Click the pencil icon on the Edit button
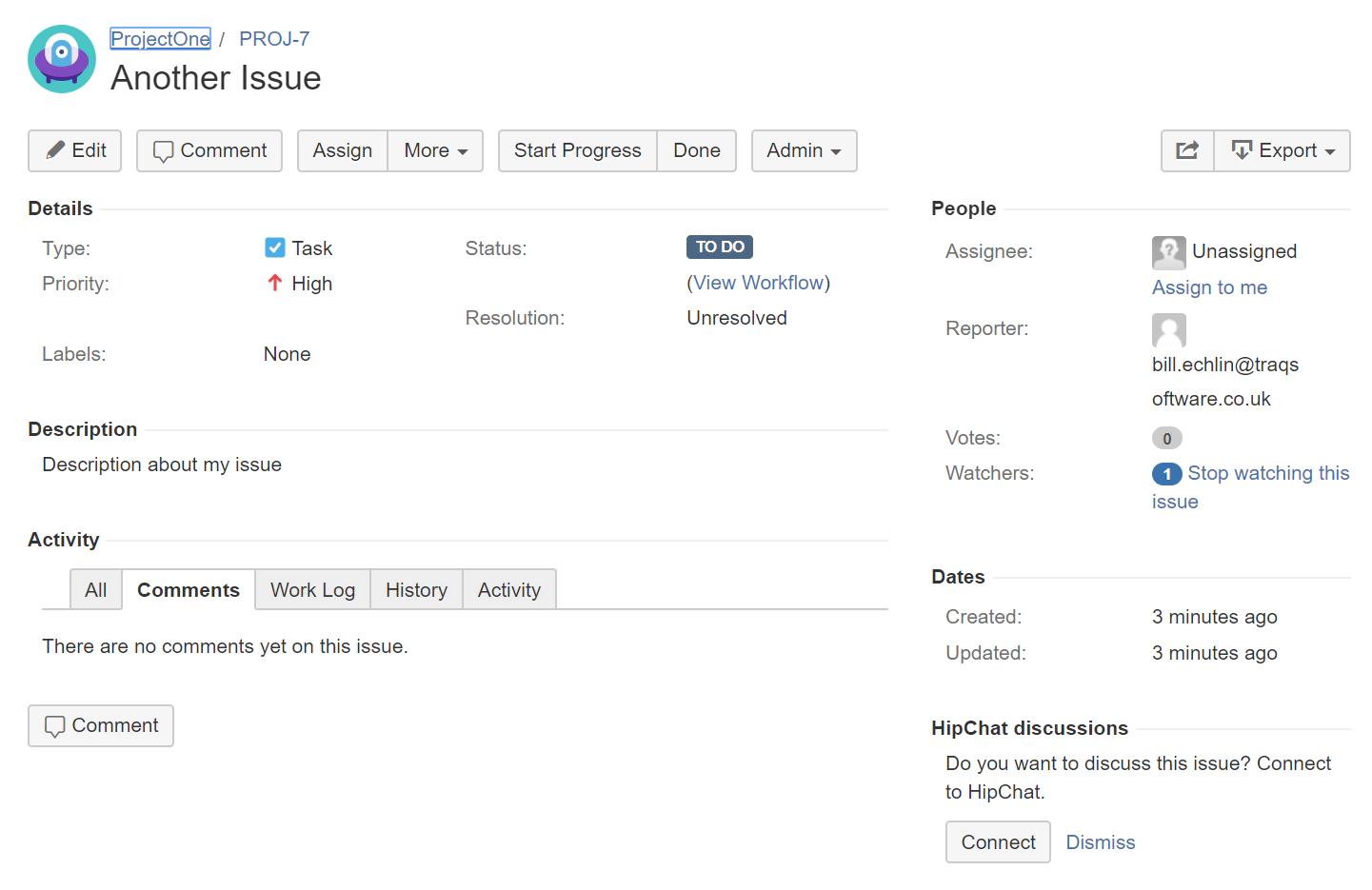1372x890 pixels. (56, 150)
